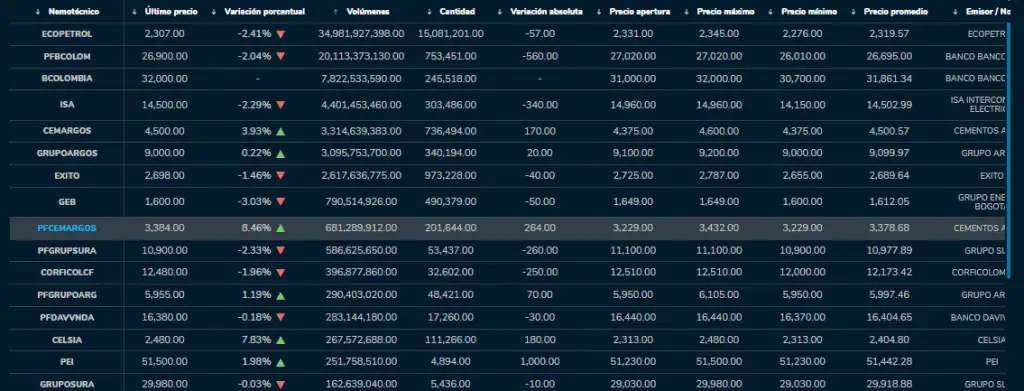Select the GRUPOARGOS ticker cell
Screen dimensions: 1024x391
point(67,154)
